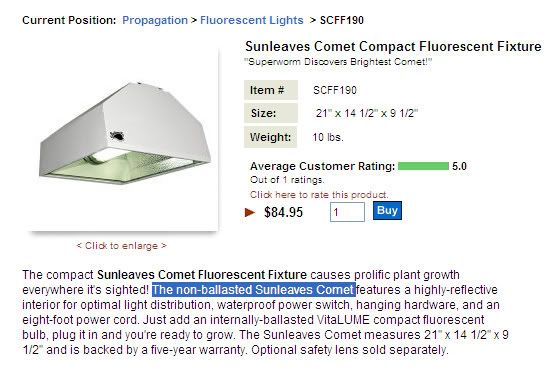Viewport: 559px width, 370px height.
Task: Click the SCFF190 breadcrumb text
Action: 342,20
